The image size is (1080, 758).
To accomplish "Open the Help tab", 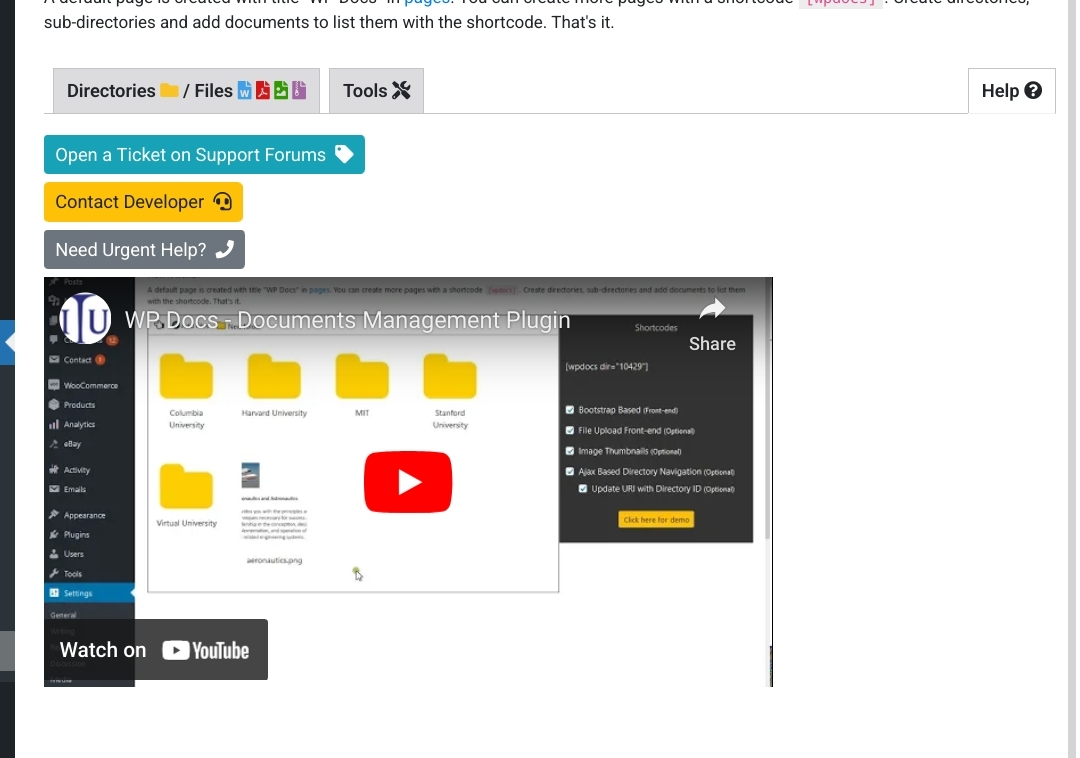I will (x=1011, y=91).
